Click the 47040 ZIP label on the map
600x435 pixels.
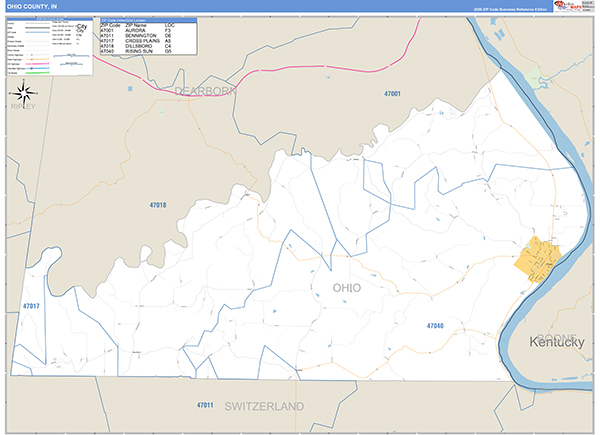(435, 326)
